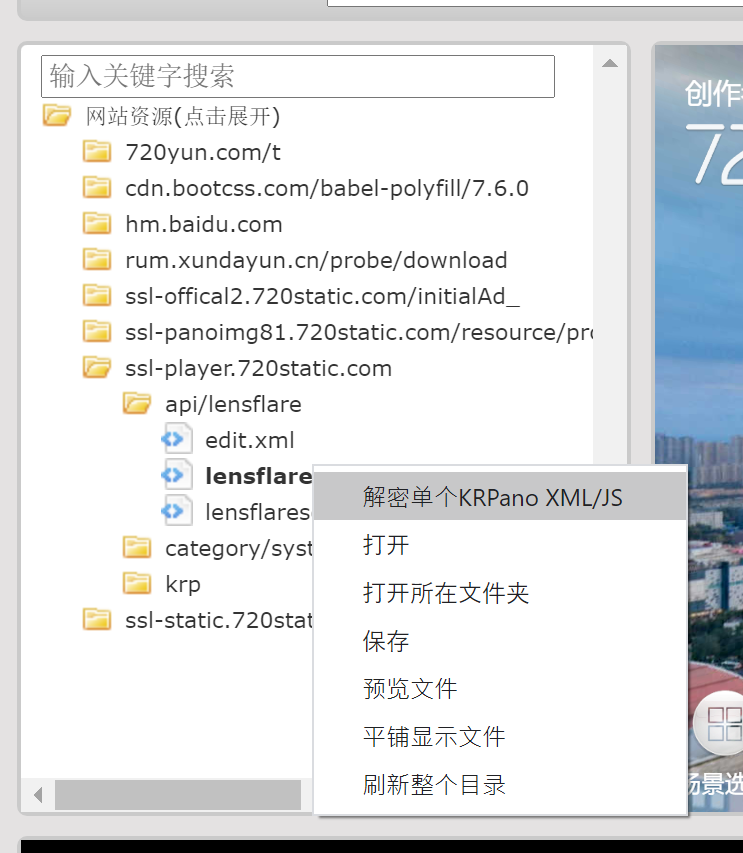This screenshot has width=743, height=853.
Task: Click 刷新整个目录 to refresh the directory
Action: (x=434, y=785)
